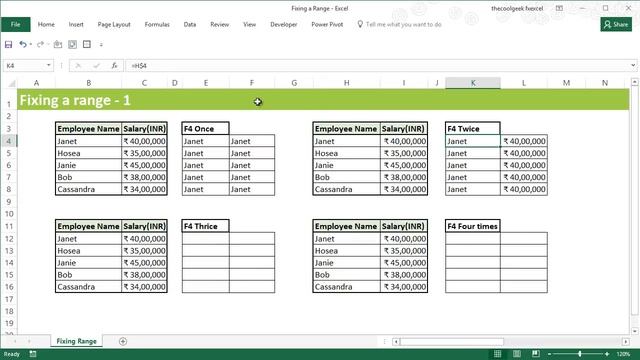Switch to the View ribbon tab

(249, 24)
